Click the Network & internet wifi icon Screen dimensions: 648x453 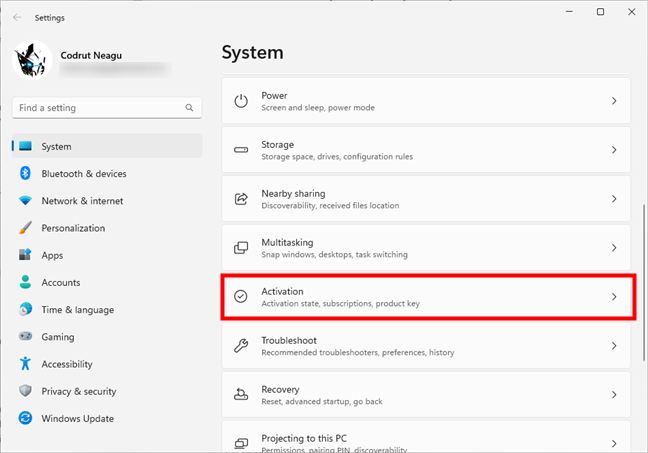(25, 201)
